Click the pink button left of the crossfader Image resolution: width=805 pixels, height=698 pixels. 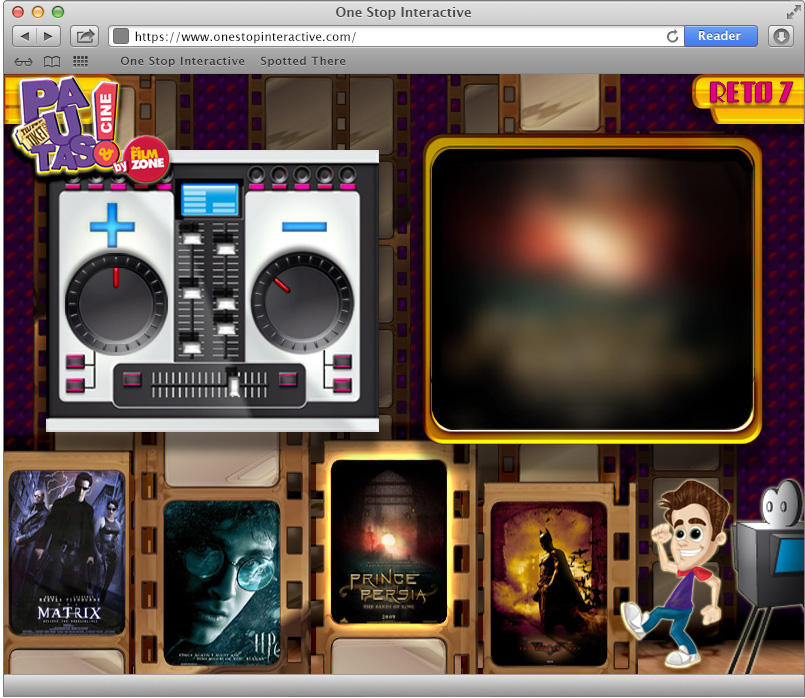[x=132, y=379]
